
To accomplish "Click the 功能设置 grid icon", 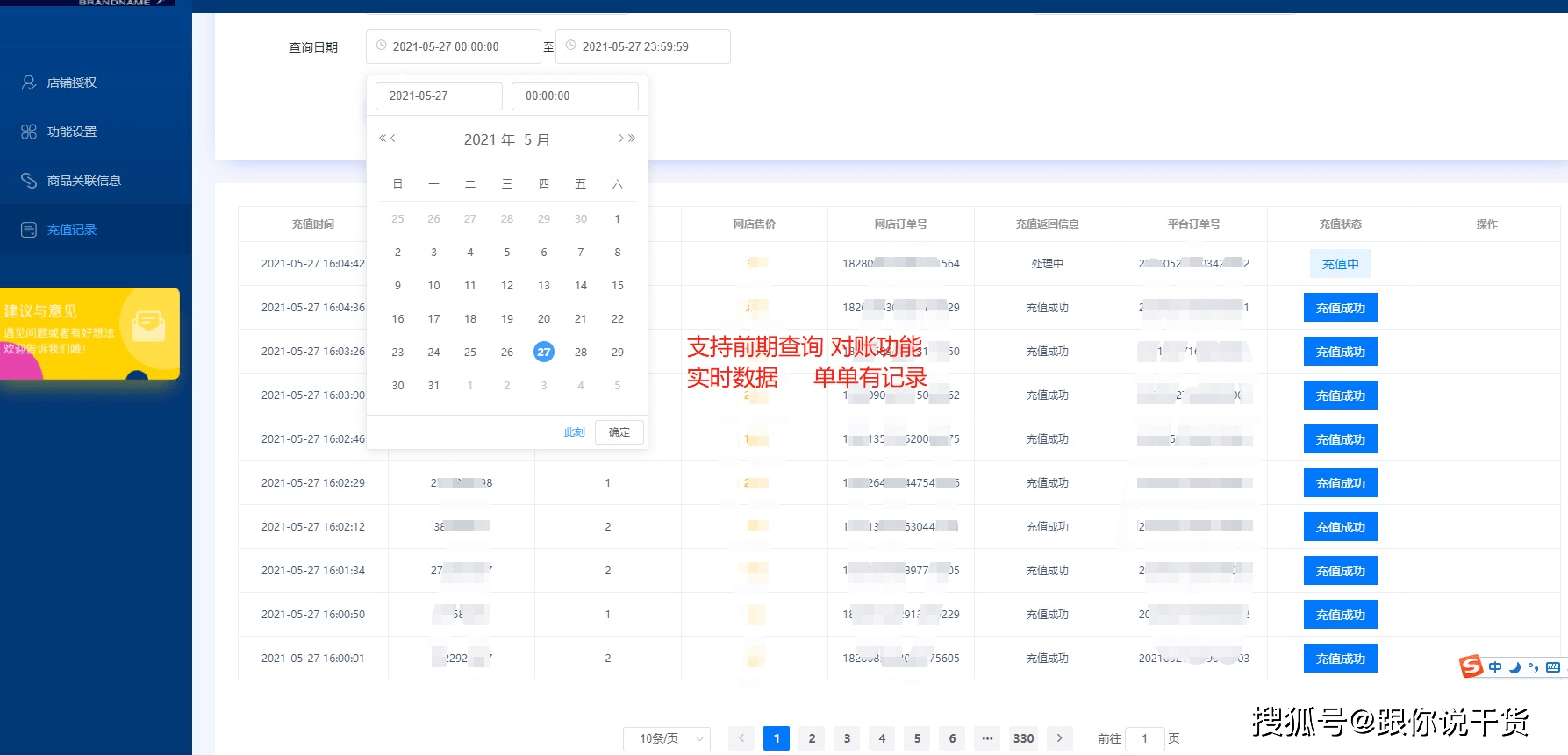I will (x=29, y=132).
